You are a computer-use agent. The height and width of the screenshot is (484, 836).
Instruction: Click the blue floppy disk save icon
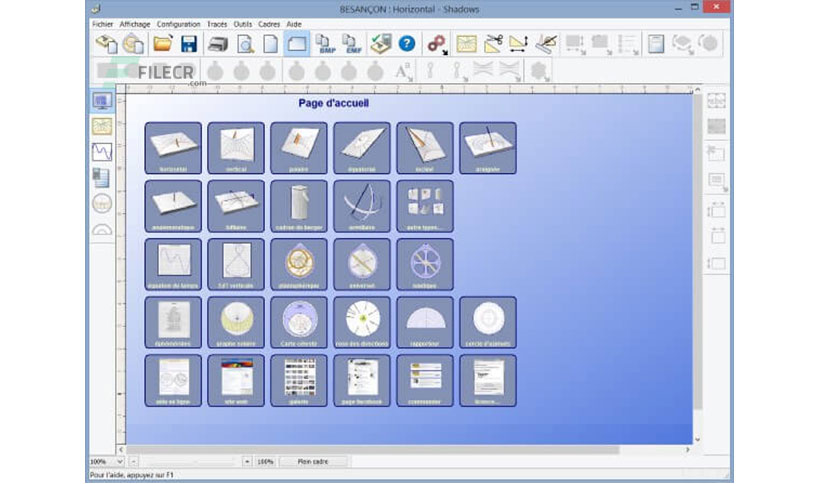click(189, 44)
